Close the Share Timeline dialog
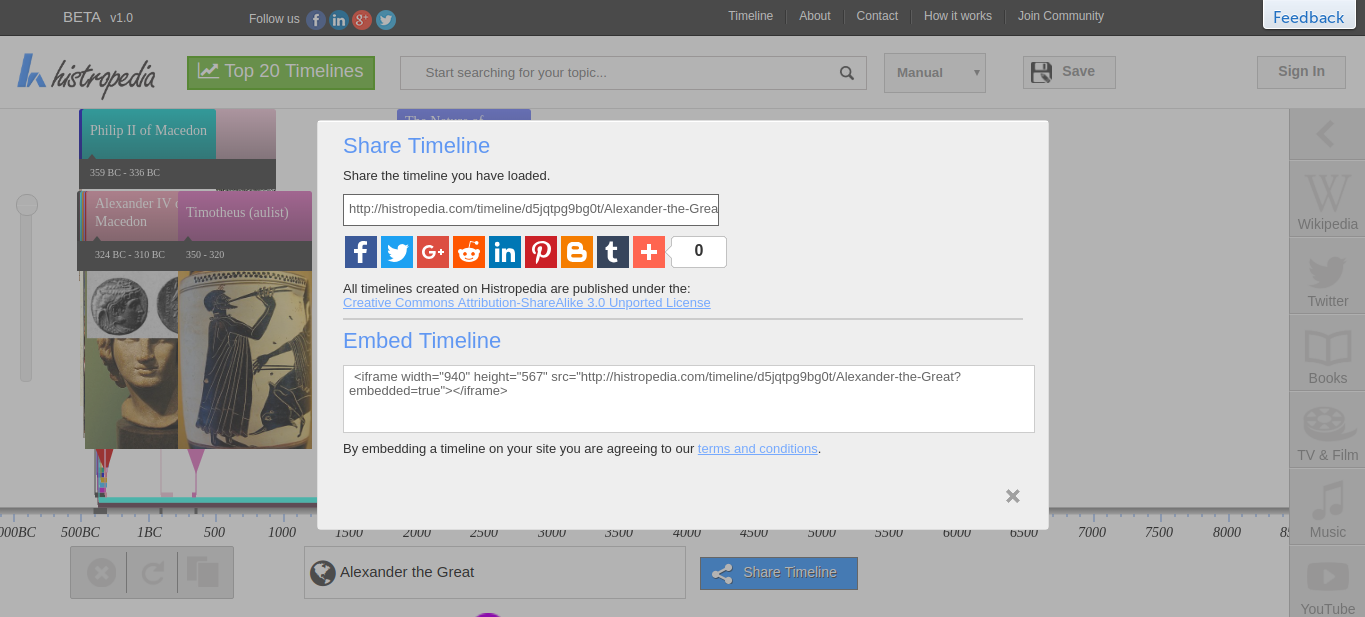This screenshot has width=1365, height=617. click(1013, 496)
